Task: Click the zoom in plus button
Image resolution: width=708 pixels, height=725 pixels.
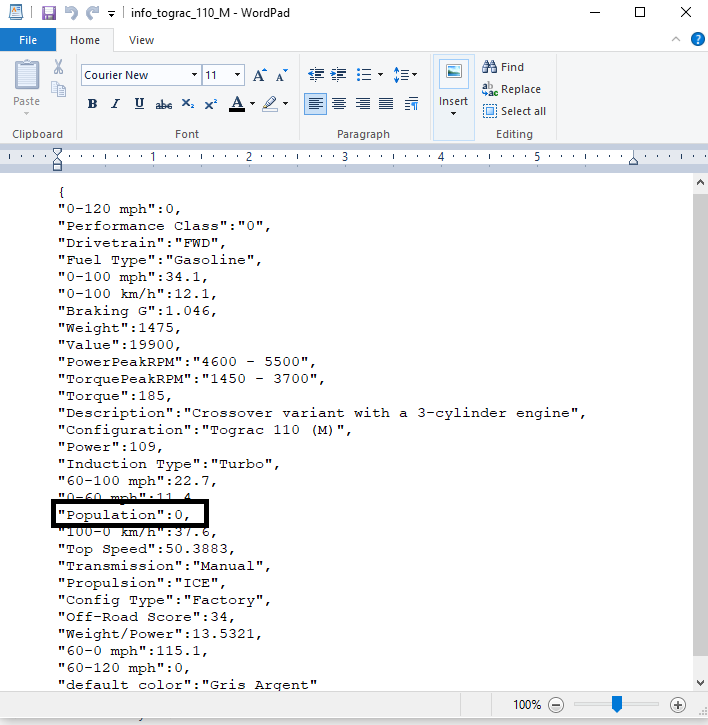Action: (678, 705)
